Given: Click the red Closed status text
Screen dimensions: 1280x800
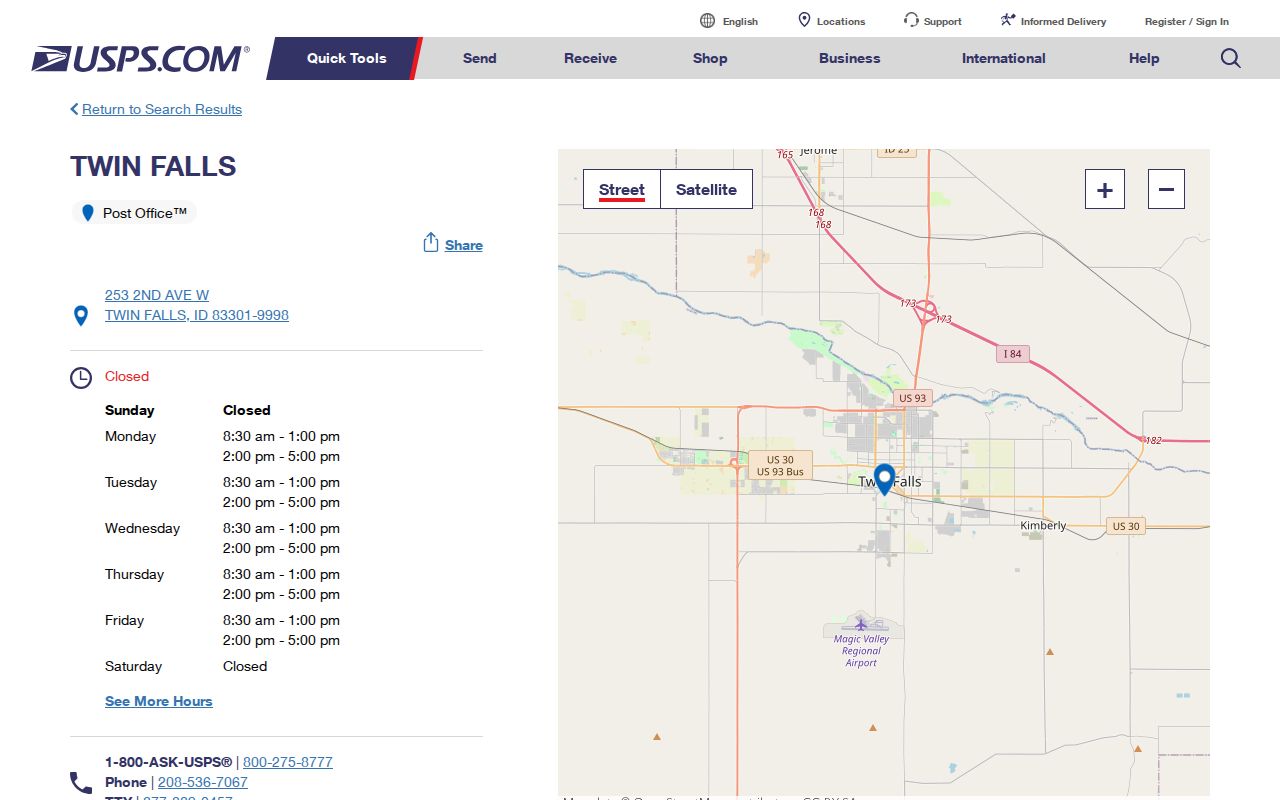Looking at the screenshot, I should (127, 376).
